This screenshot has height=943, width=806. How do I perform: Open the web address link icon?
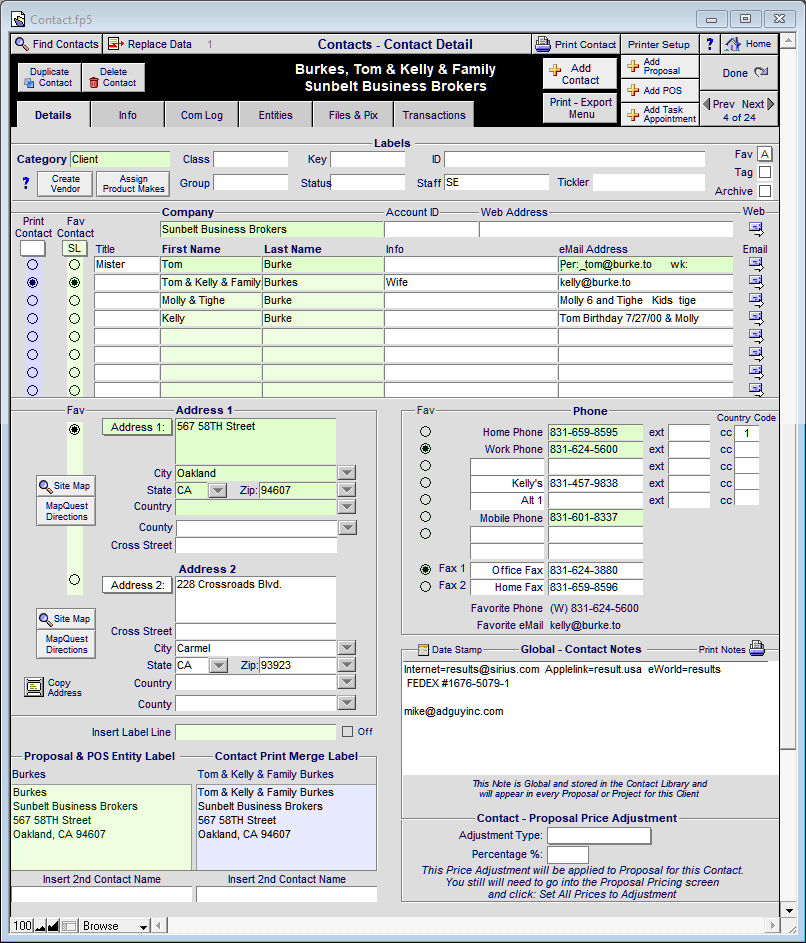click(756, 229)
